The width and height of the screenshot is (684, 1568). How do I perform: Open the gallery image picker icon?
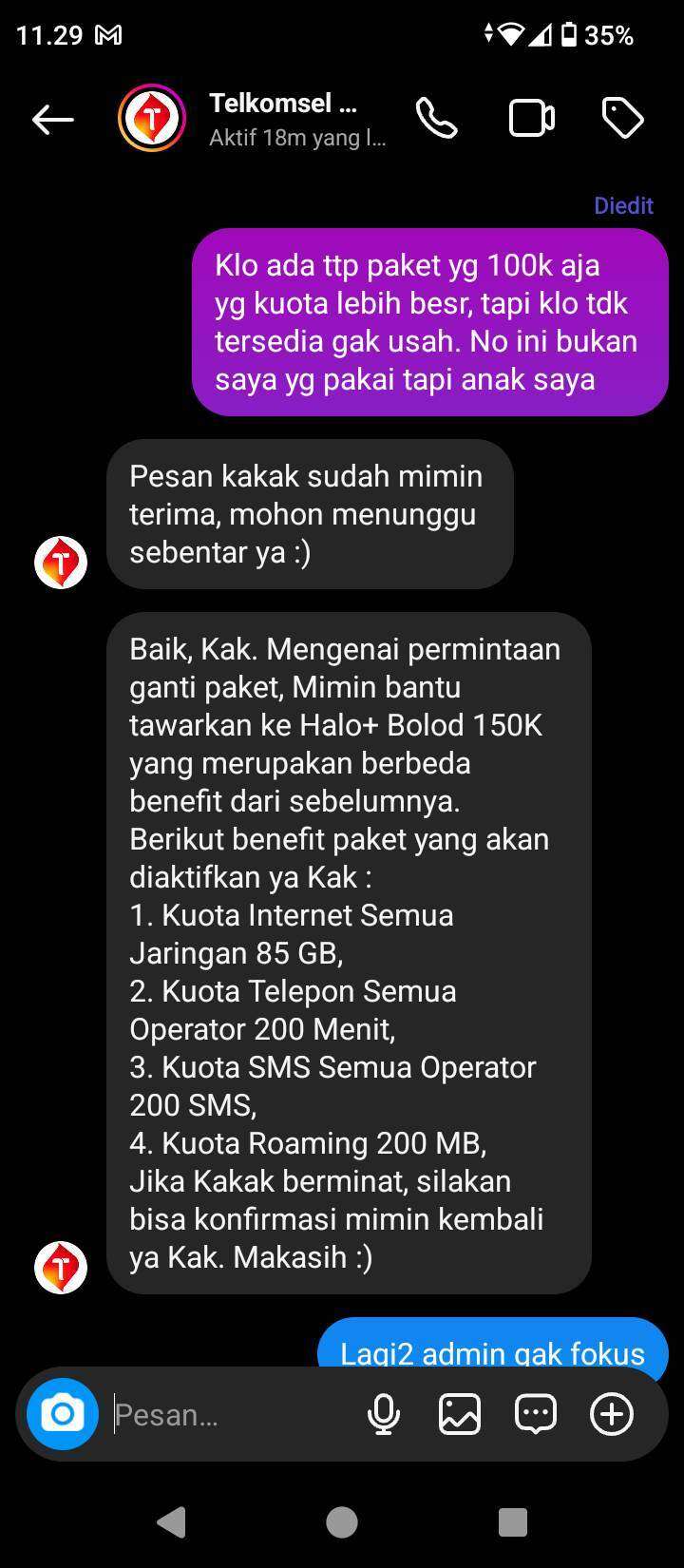coord(460,1414)
